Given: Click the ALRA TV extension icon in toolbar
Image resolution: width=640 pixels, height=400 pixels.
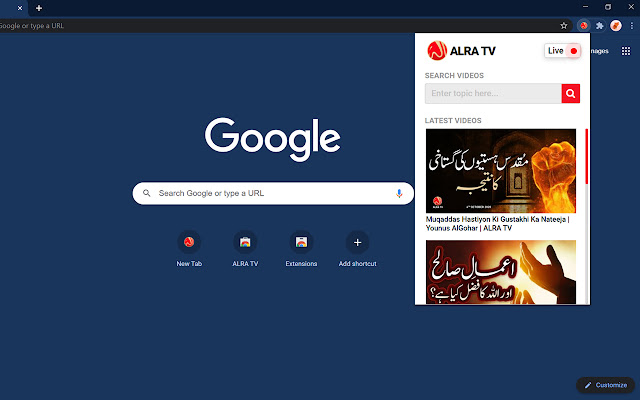Looking at the screenshot, I should click(584, 26).
